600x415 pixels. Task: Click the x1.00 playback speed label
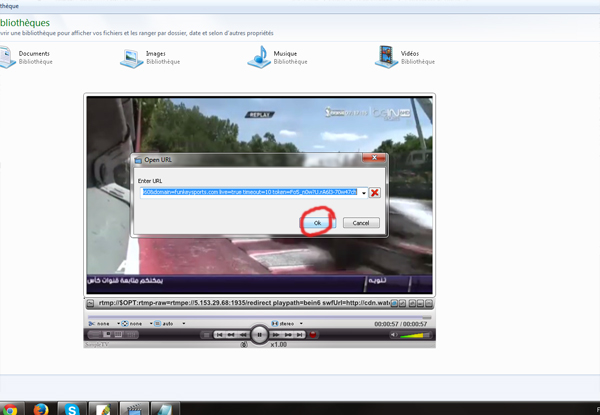(279, 345)
